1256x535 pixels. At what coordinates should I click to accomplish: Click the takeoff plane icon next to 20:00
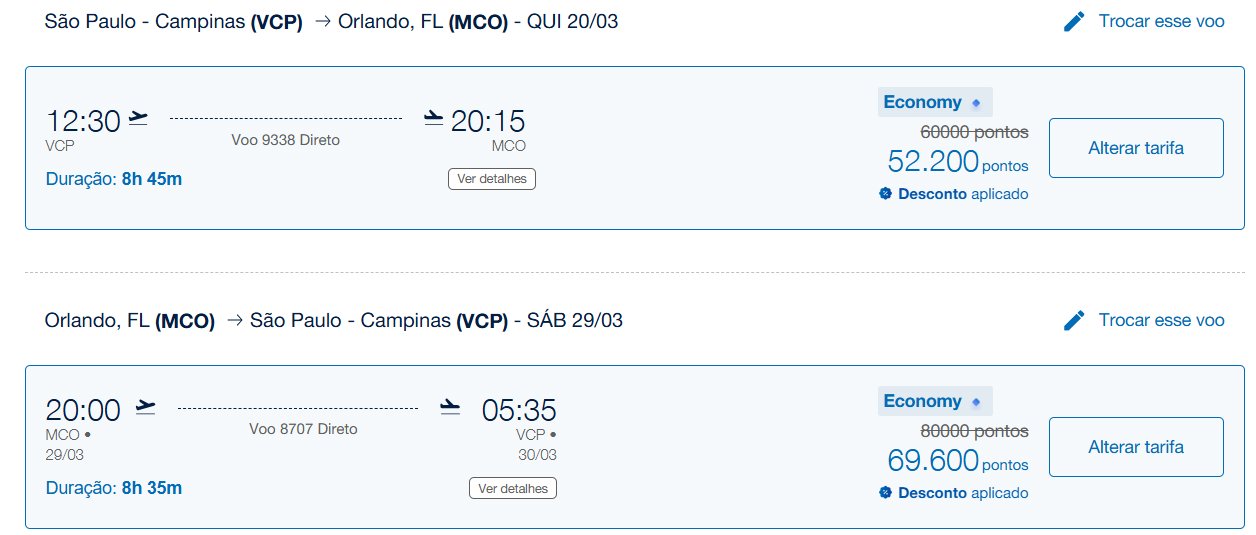(146, 408)
